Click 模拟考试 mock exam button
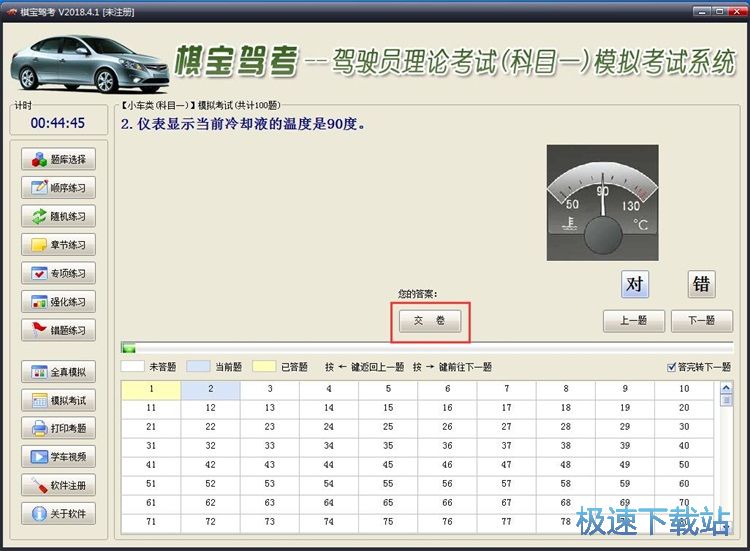The image size is (750, 551). pyautogui.click(x=59, y=400)
